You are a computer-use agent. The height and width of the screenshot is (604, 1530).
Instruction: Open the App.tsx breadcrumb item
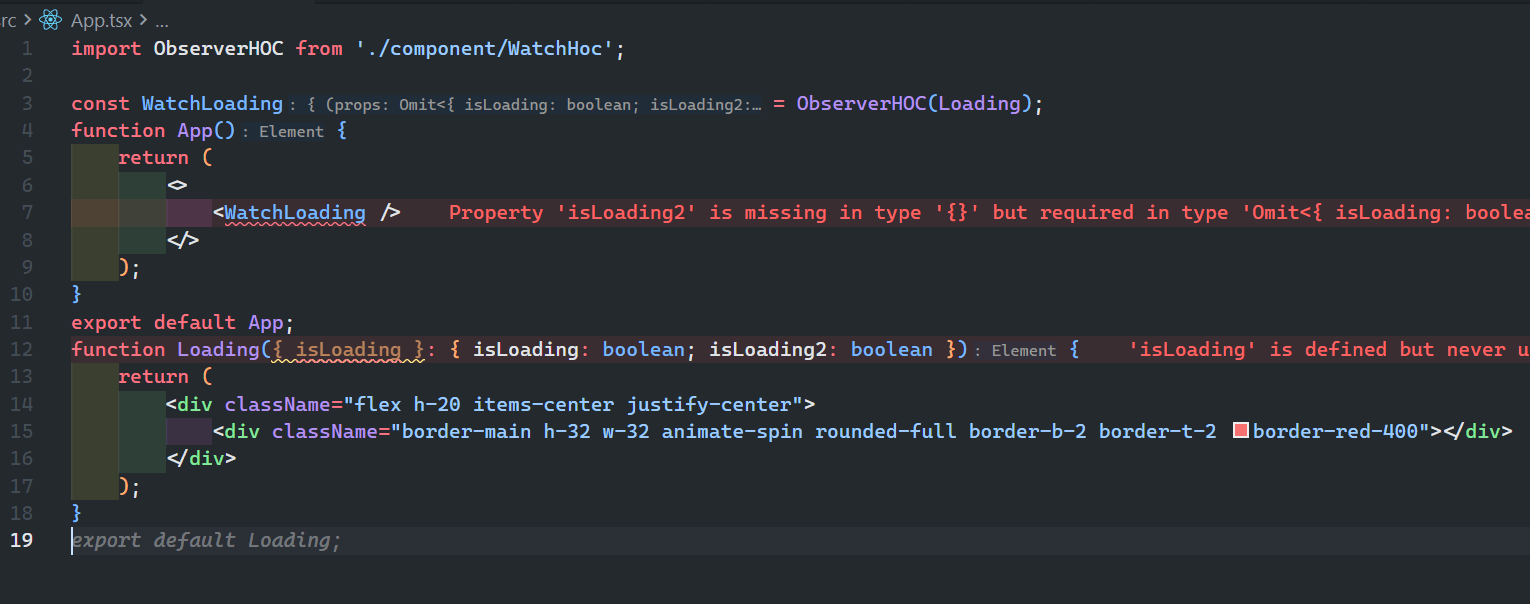click(100, 19)
